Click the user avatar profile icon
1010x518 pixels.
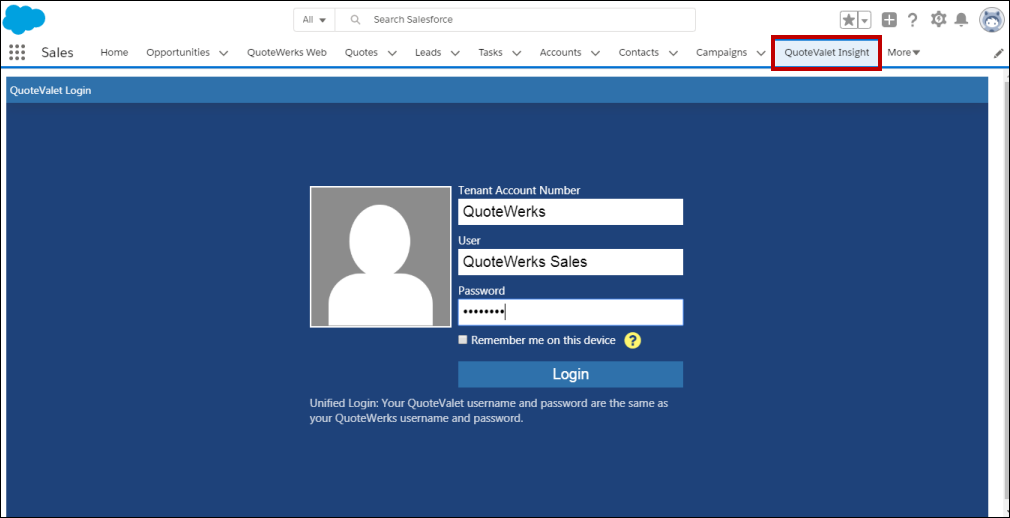coord(991,20)
